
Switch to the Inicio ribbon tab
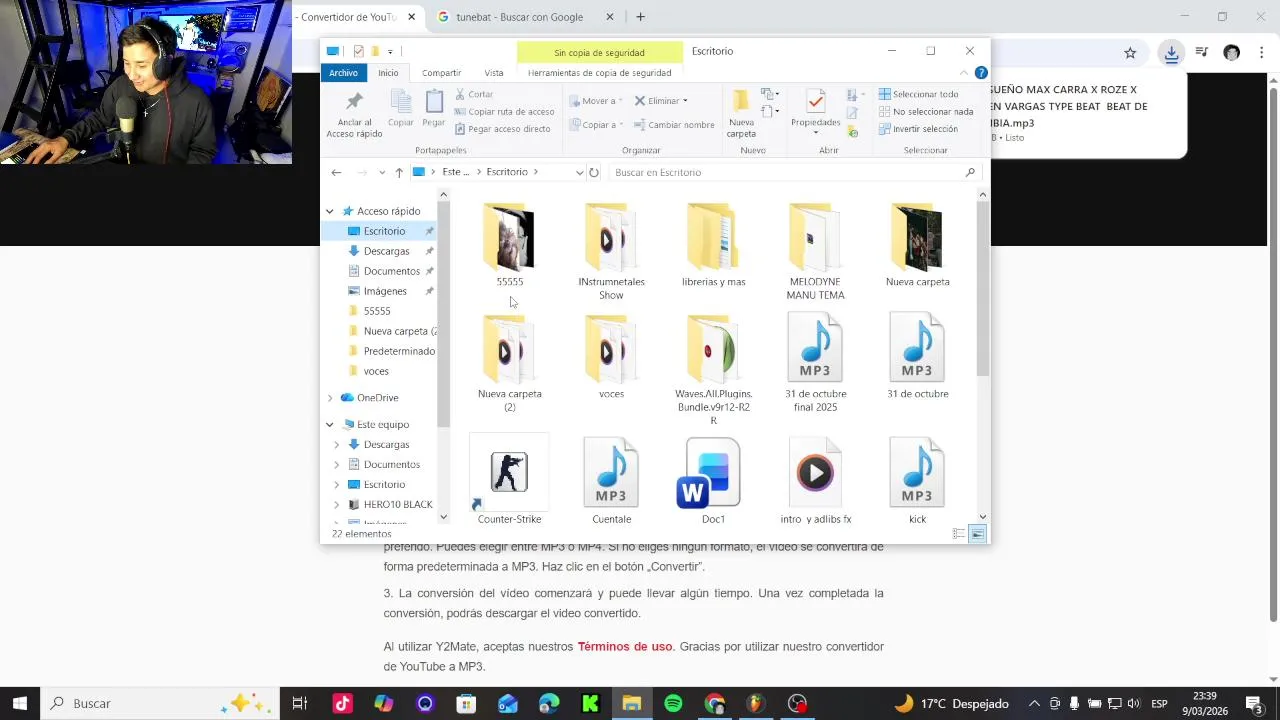388,73
